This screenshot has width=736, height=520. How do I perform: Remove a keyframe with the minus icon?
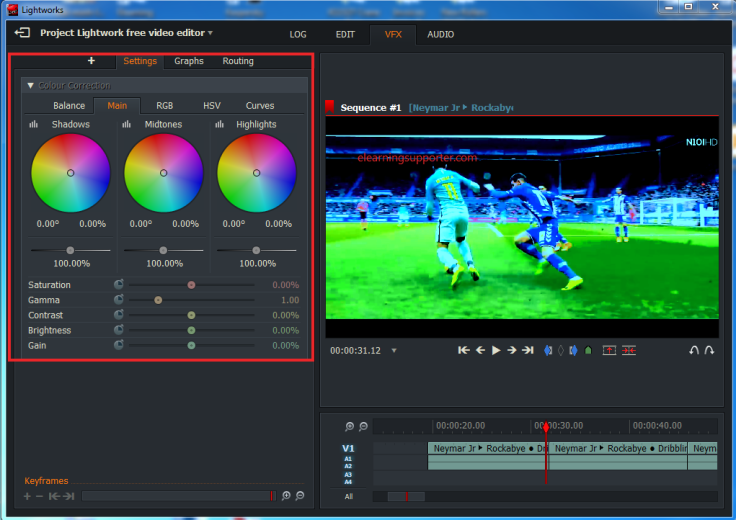click(x=39, y=496)
